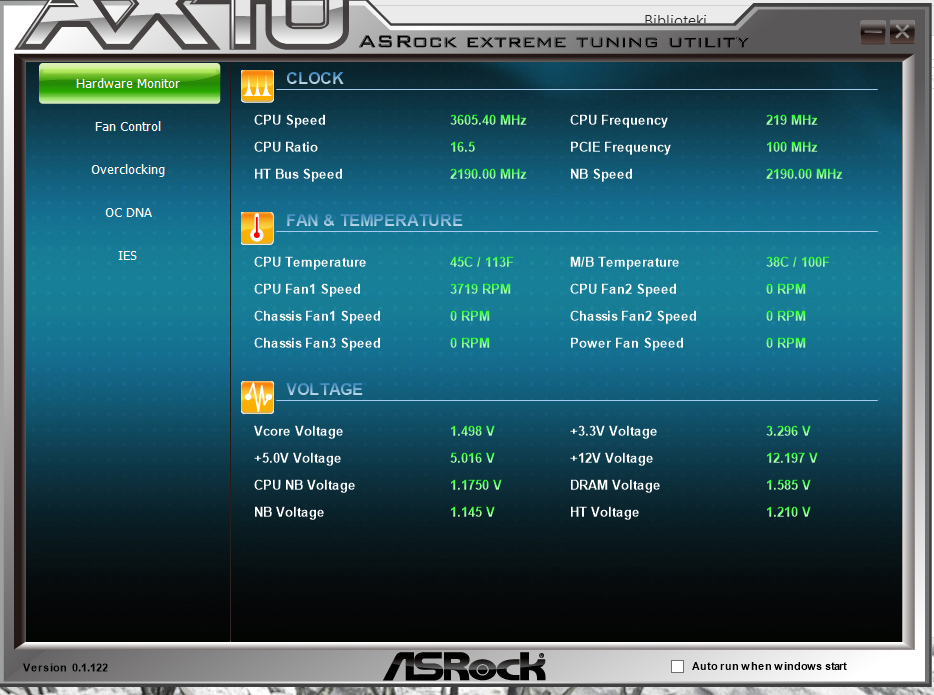Screen dimensions: 934x695
Task: Select the OC DNA menu item
Action: 129,213
